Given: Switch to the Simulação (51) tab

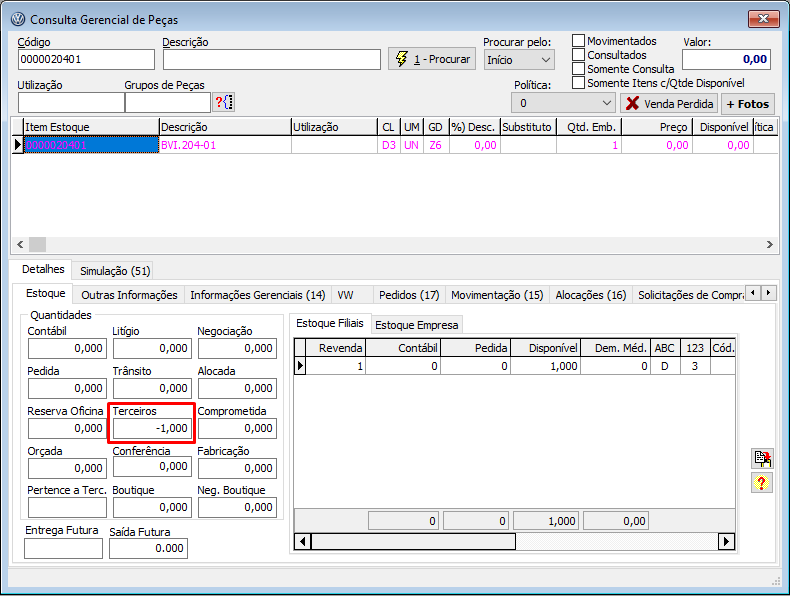Looking at the screenshot, I should tap(115, 271).
